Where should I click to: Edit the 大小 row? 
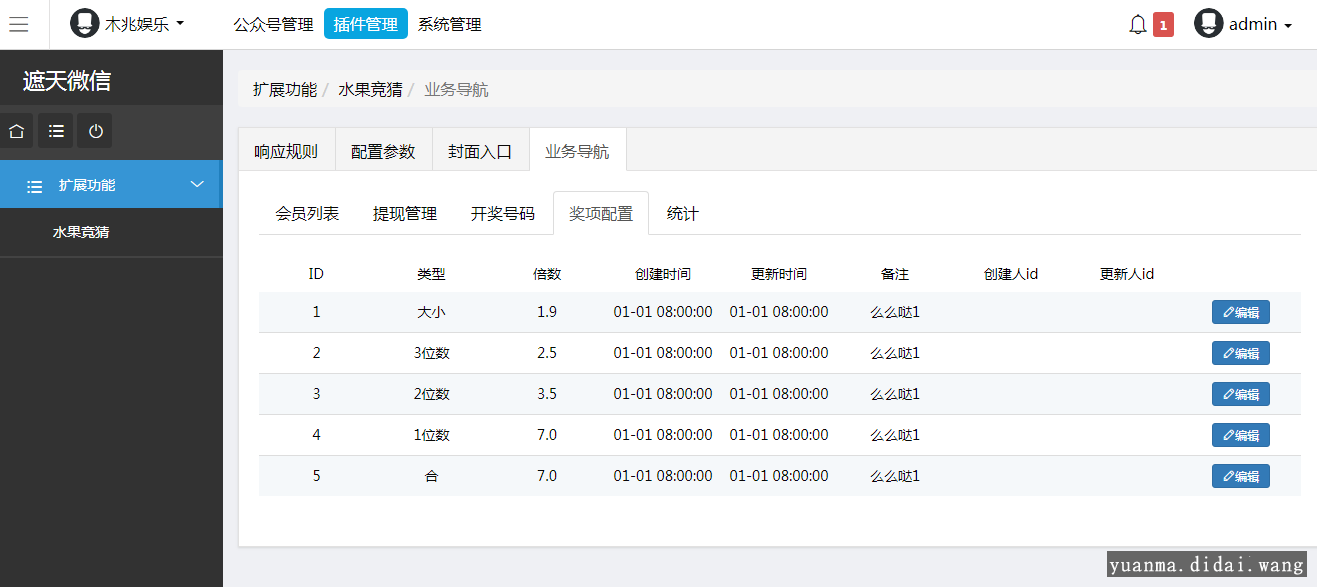point(1241,312)
